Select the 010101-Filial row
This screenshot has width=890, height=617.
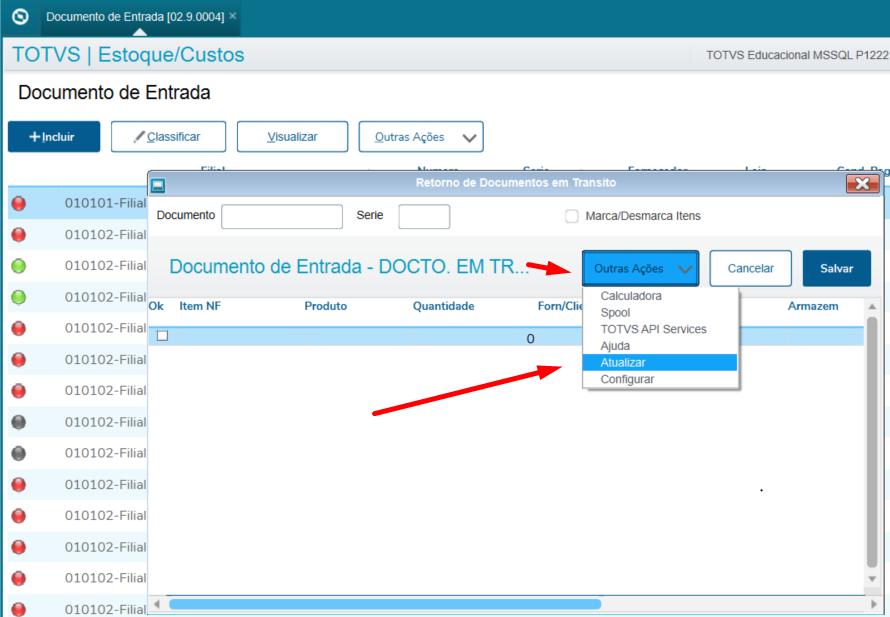[x=77, y=203]
